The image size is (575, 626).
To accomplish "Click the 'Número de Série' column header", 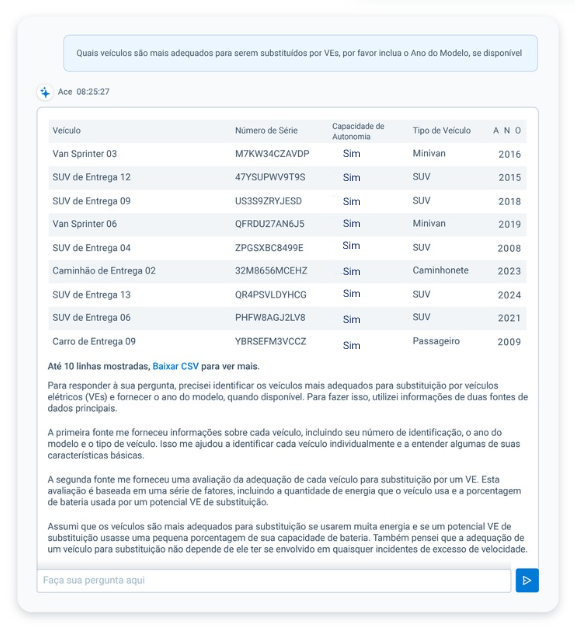I will (x=266, y=131).
